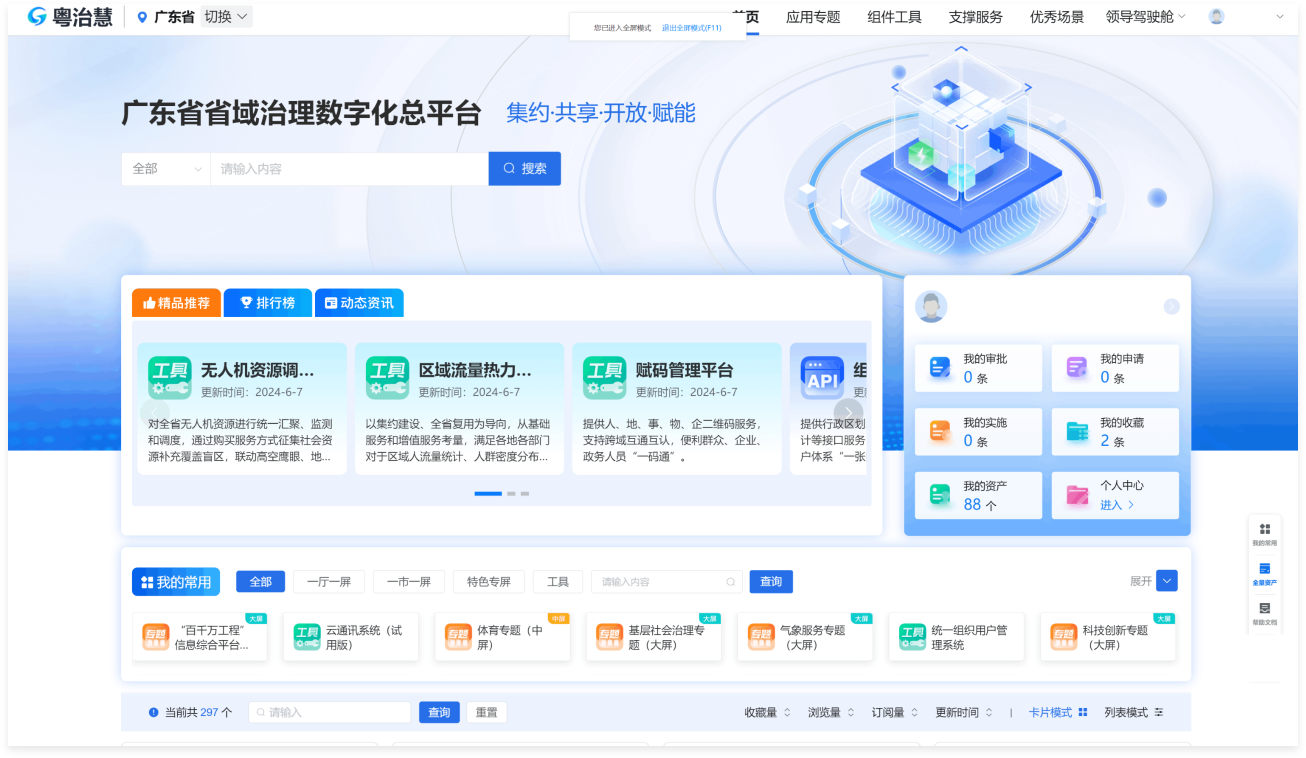
Task: Click the 我的申请 purple icon
Action: pyautogui.click(x=1076, y=368)
